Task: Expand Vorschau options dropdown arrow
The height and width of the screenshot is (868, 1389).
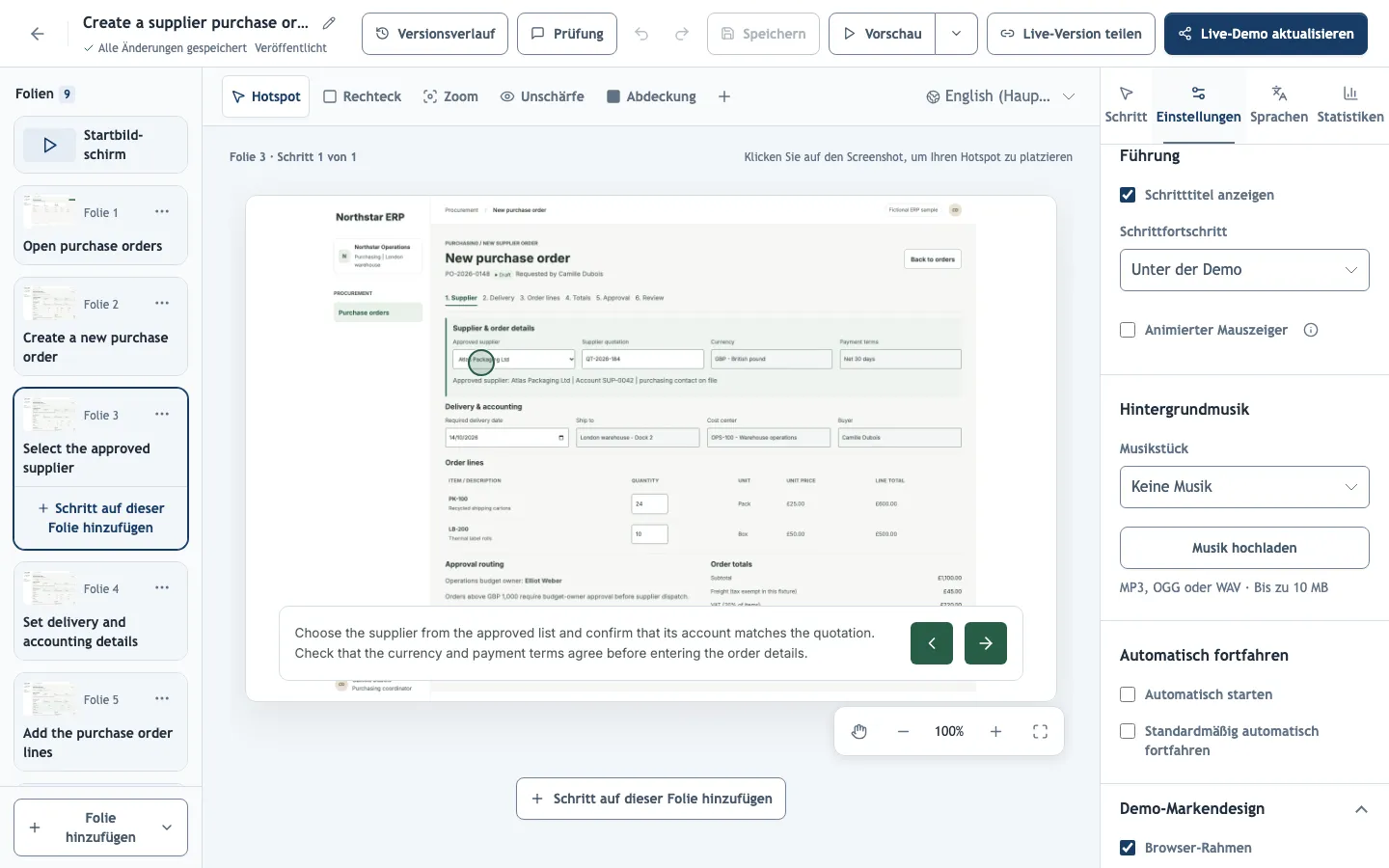Action: tap(956, 34)
